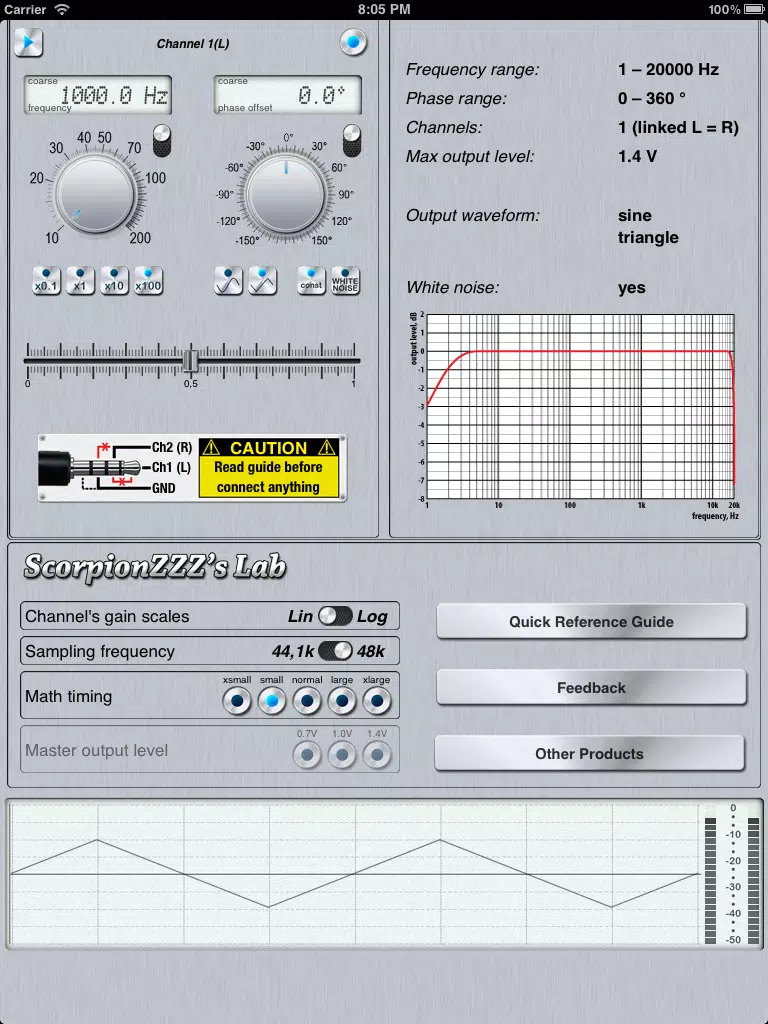Select the x100 frequency multiplier
The height and width of the screenshot is (1024, 768).
(x=148, y=281)
